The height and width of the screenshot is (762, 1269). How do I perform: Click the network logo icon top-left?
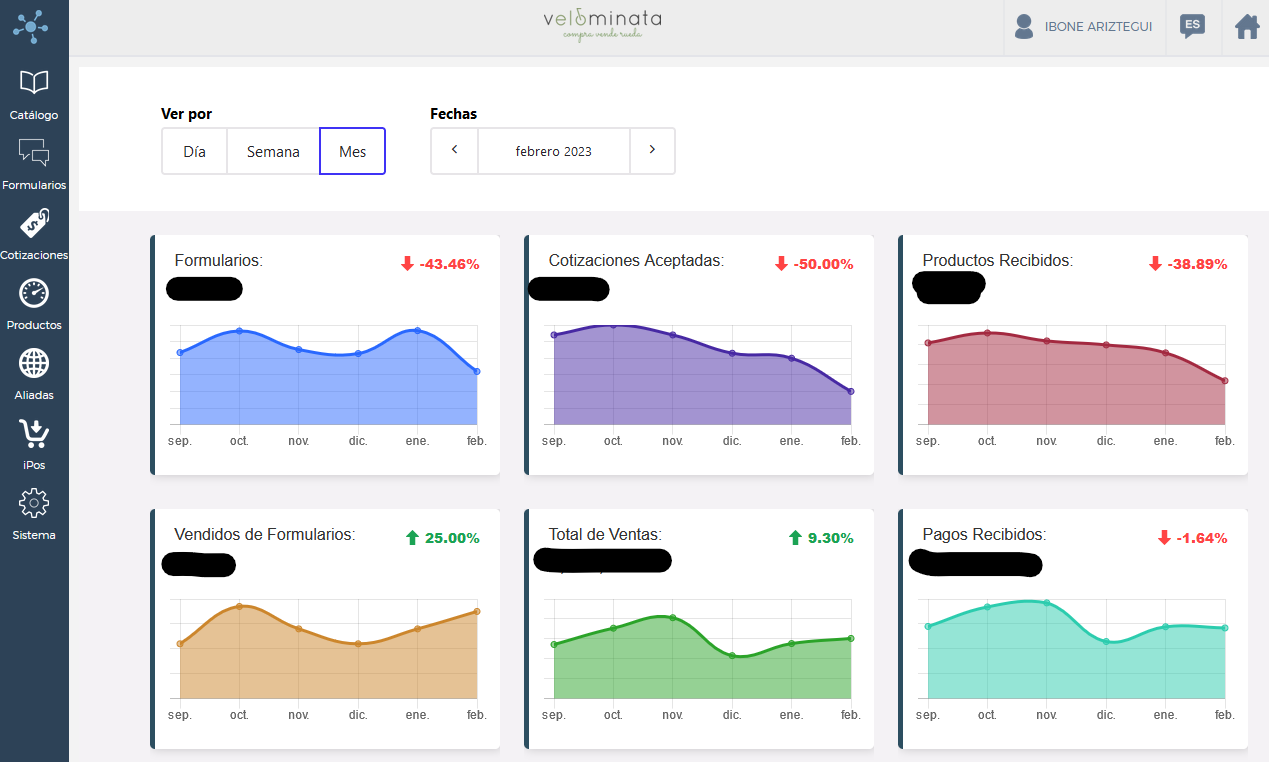[x=31, y=26]
